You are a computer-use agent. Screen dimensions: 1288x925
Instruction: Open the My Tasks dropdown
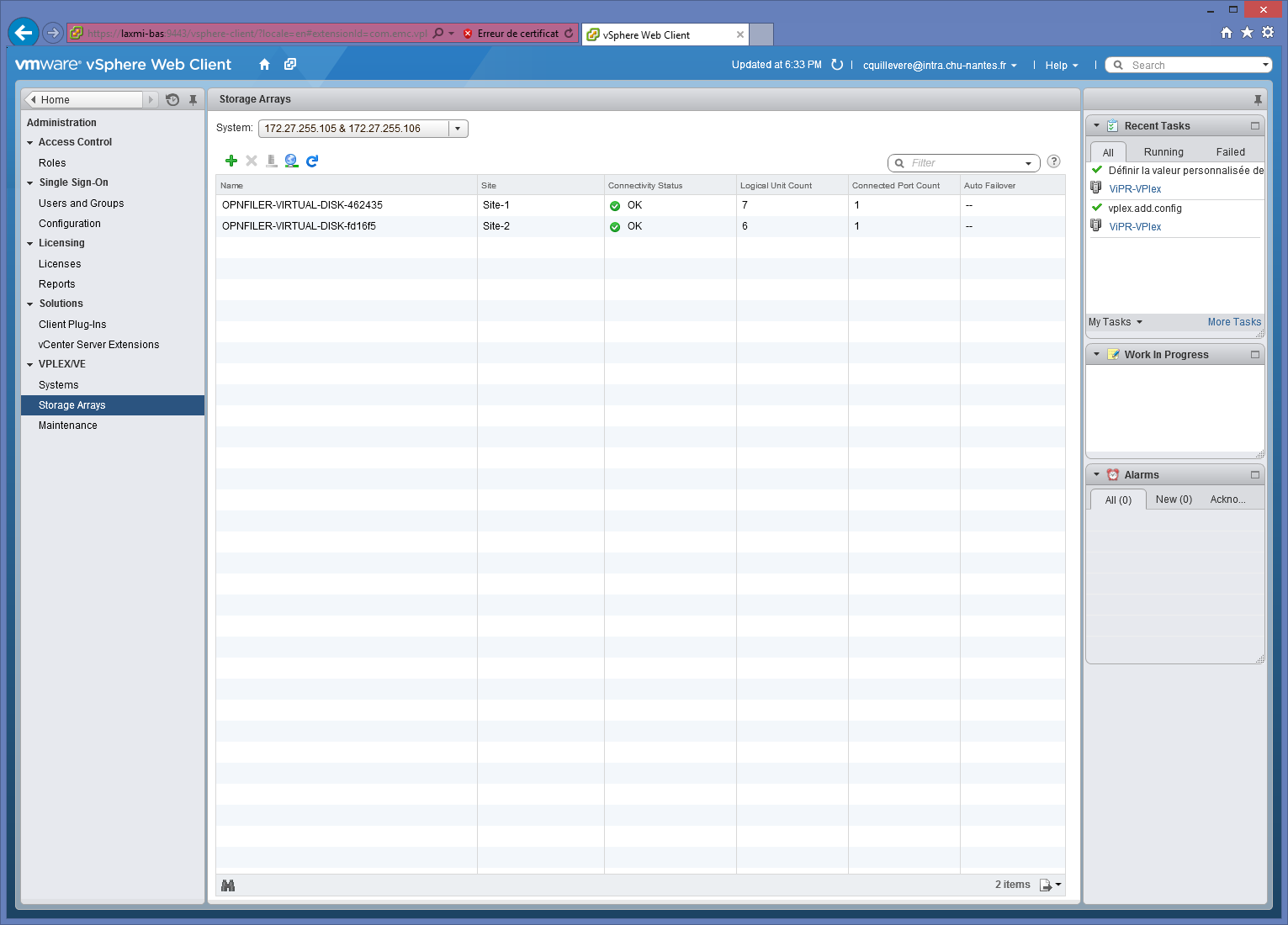click(1116, 322)
